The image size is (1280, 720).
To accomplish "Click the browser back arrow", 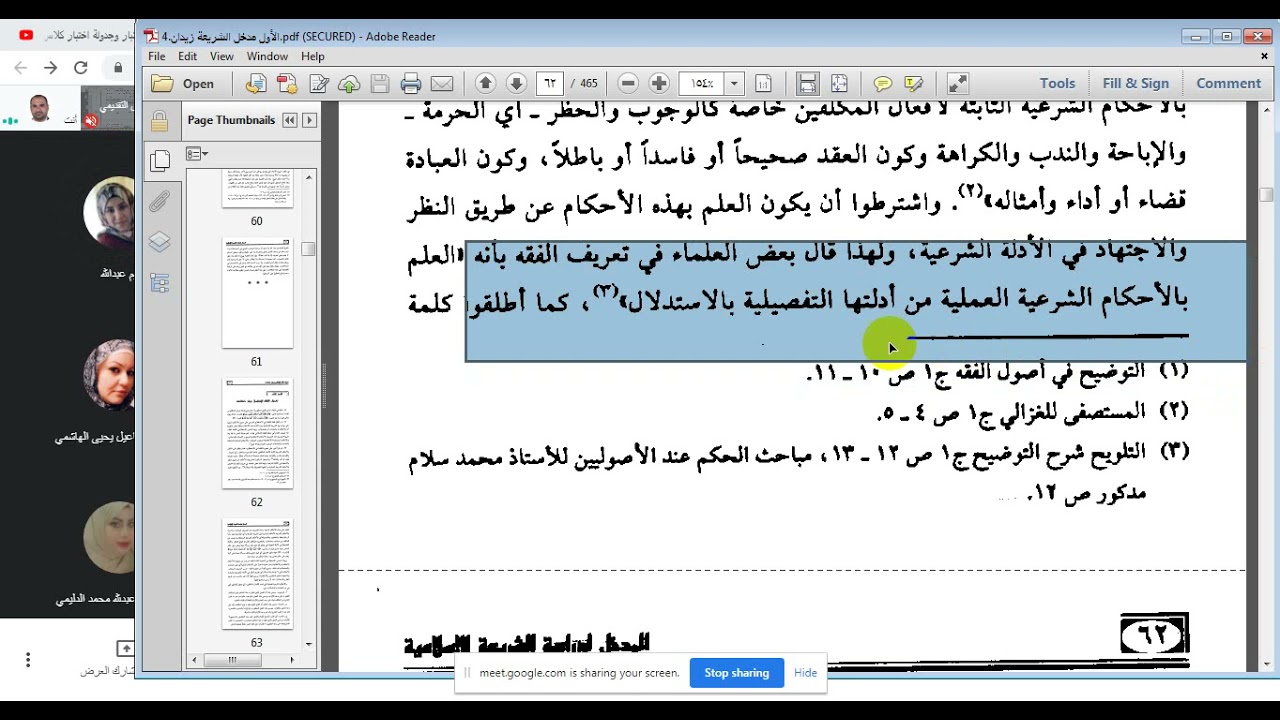I will 20,68.
